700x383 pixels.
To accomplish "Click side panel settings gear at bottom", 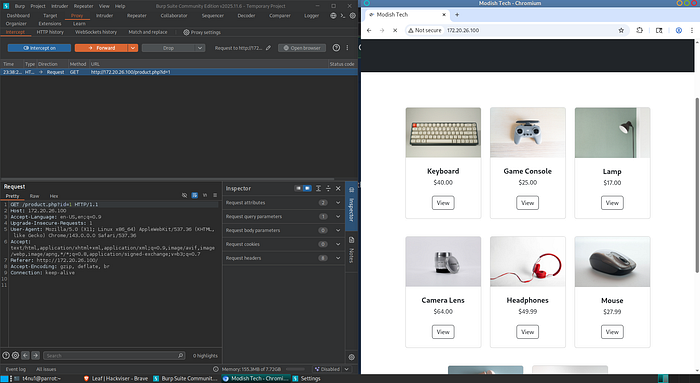I will [351, 357].
